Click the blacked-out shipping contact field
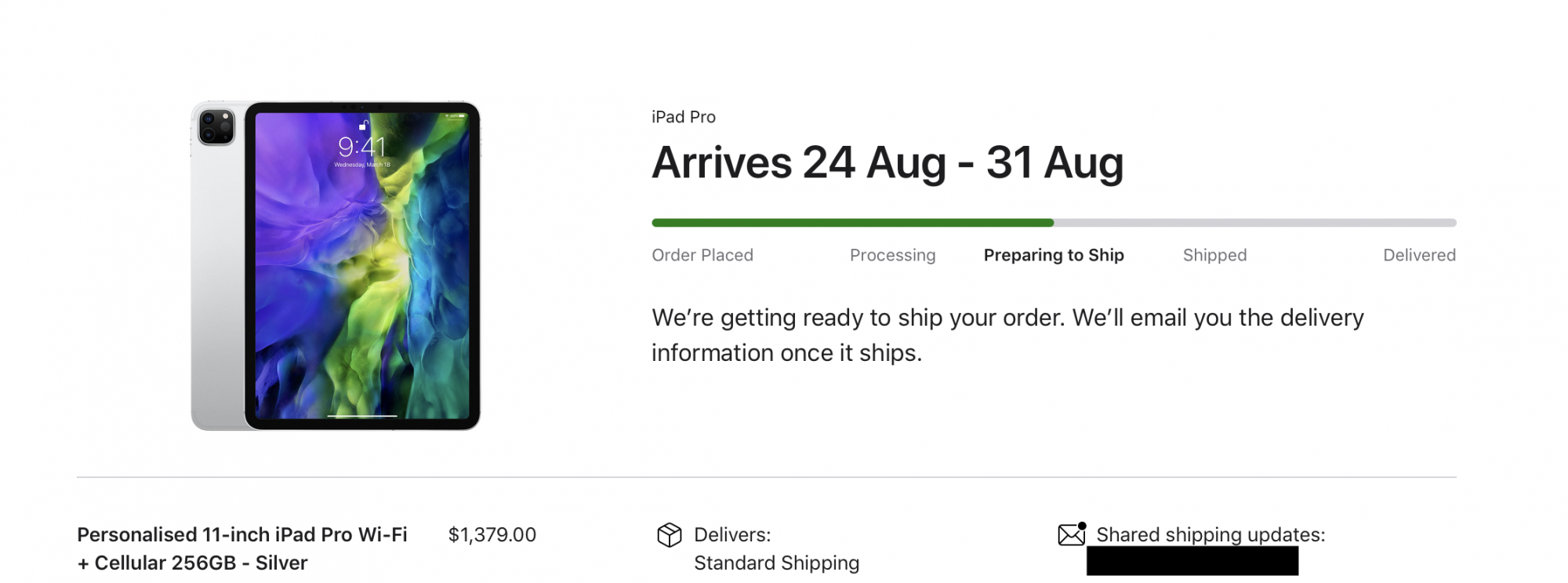Viewport: 1568px width, 583px height. click(x=1192, y=562)
